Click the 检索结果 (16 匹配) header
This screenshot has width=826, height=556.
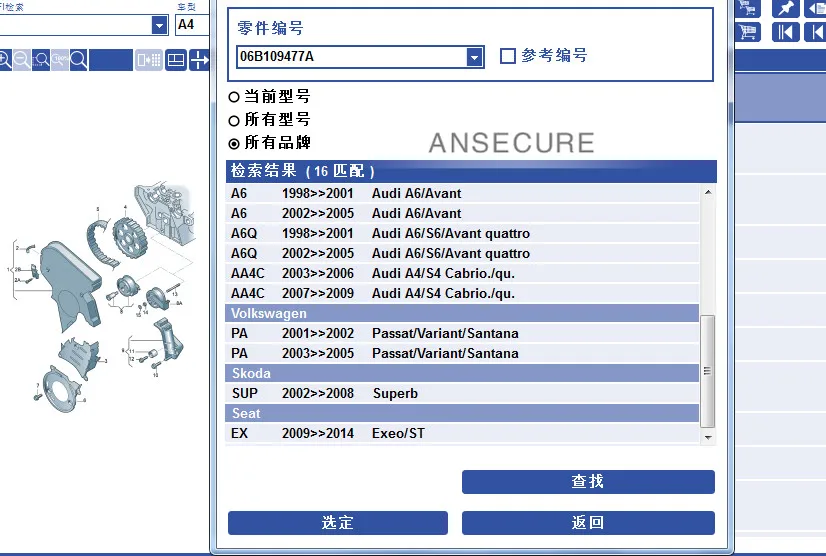tap(471, 171)
